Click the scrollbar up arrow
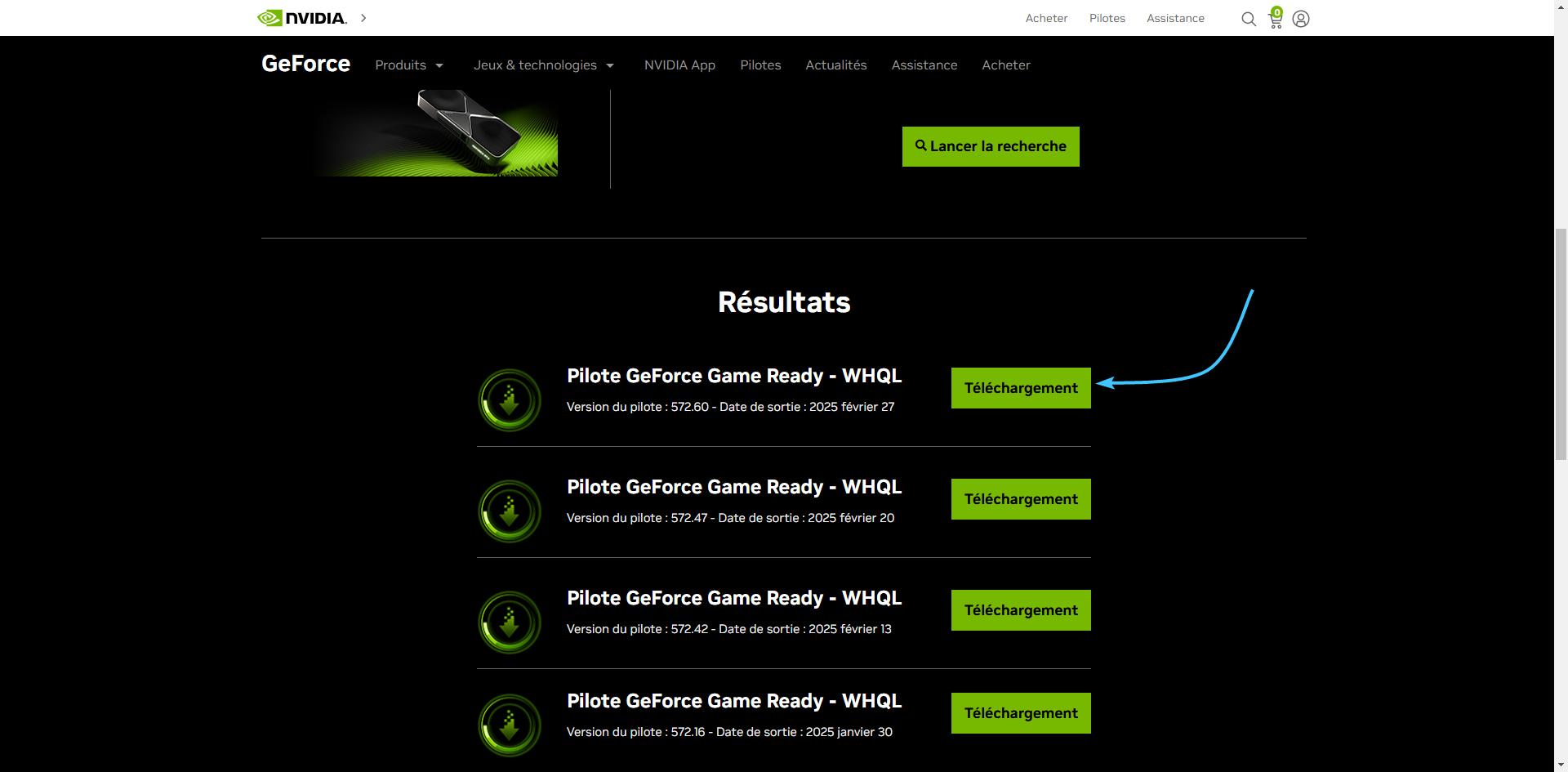 pos(1561,7)
